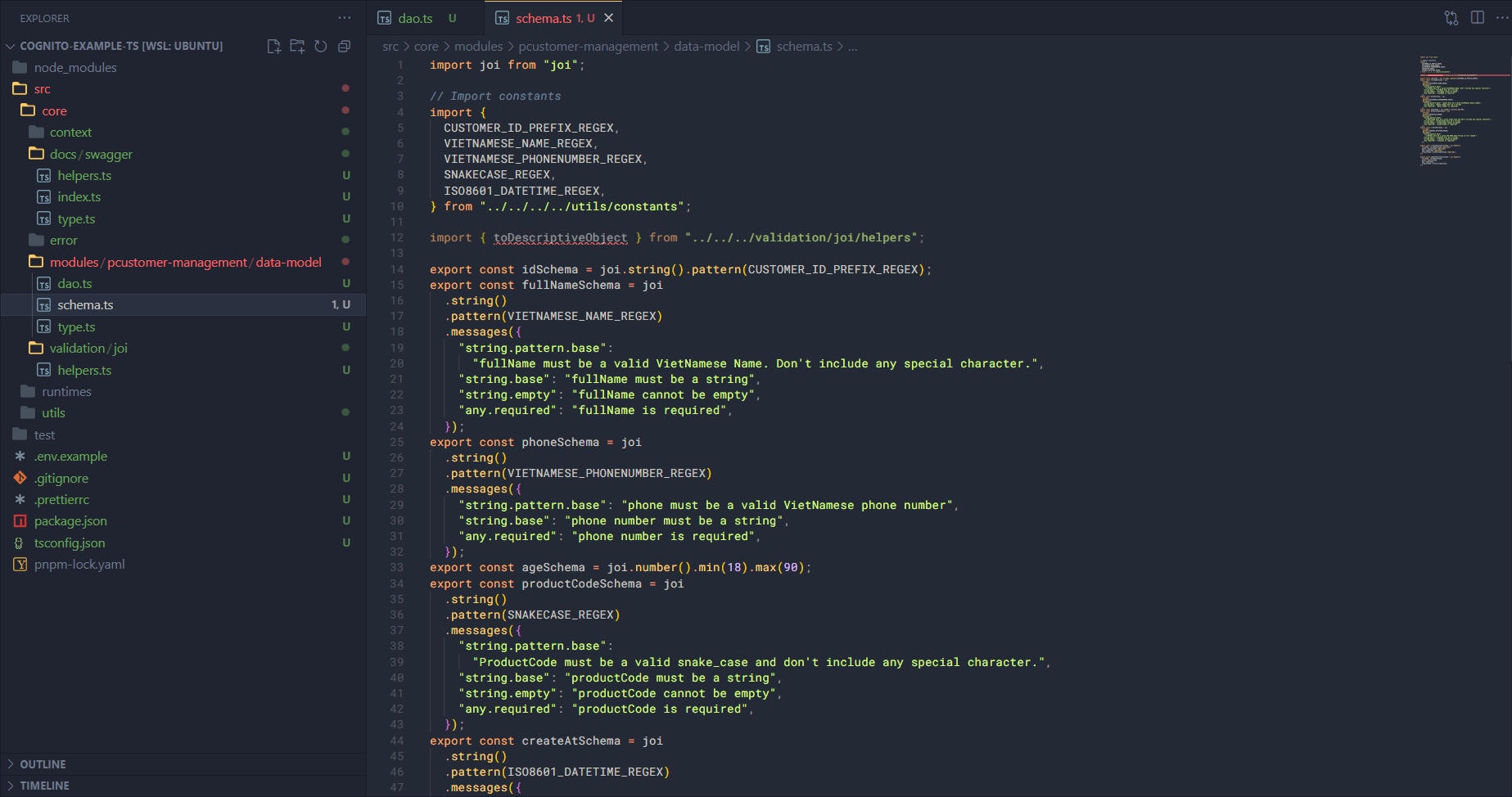Refresh the Explorer file tree
Screen dimensions: 1512x797
[321, 46]
